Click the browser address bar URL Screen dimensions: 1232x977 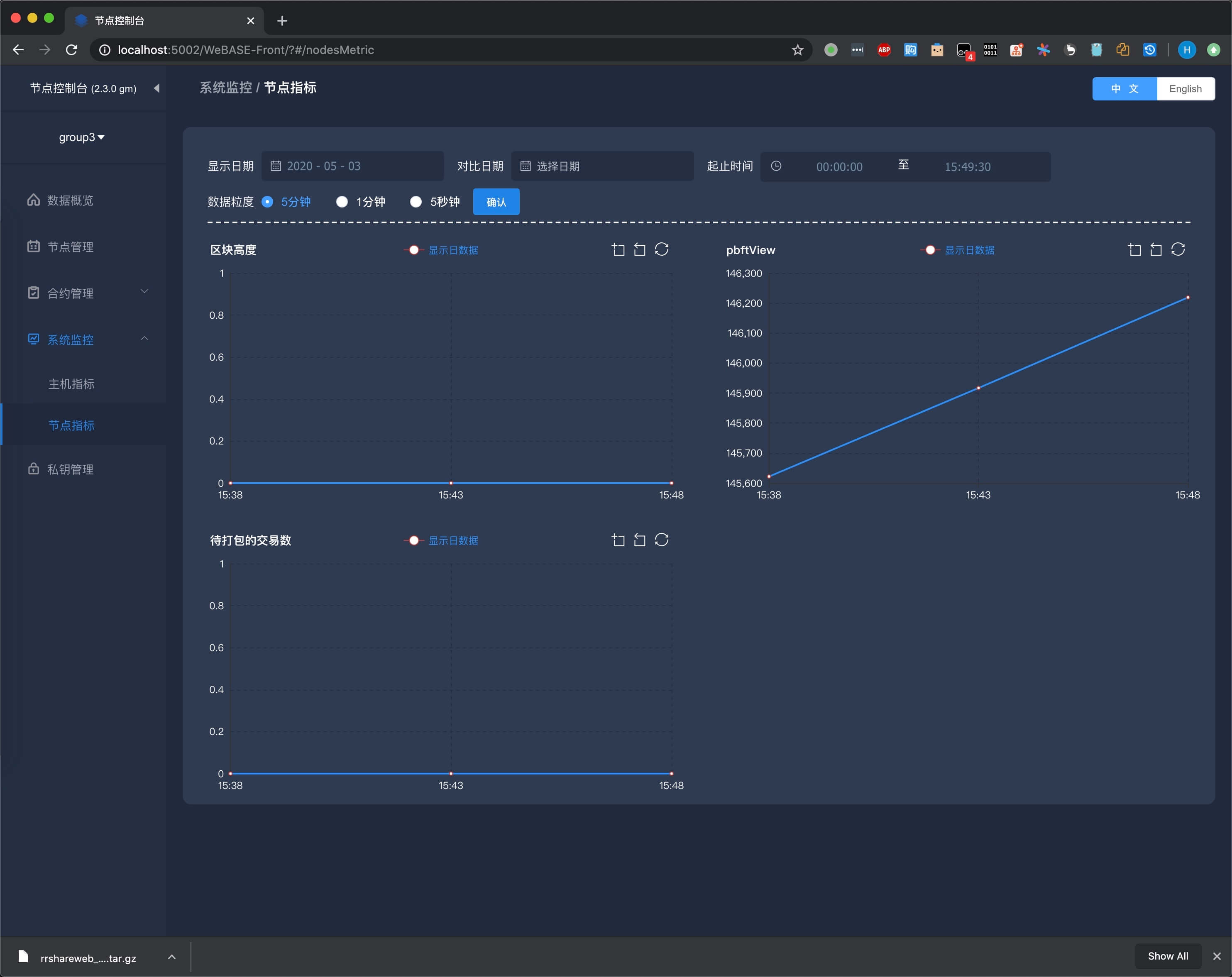pos(246,50)
